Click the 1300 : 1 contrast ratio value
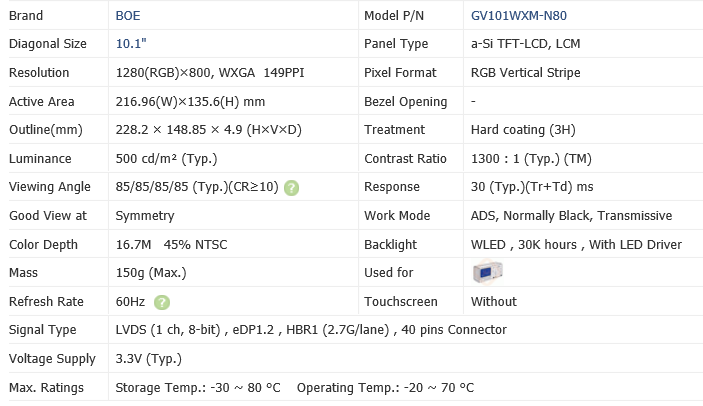Screen dimensions: 703x406 [531, 158]
